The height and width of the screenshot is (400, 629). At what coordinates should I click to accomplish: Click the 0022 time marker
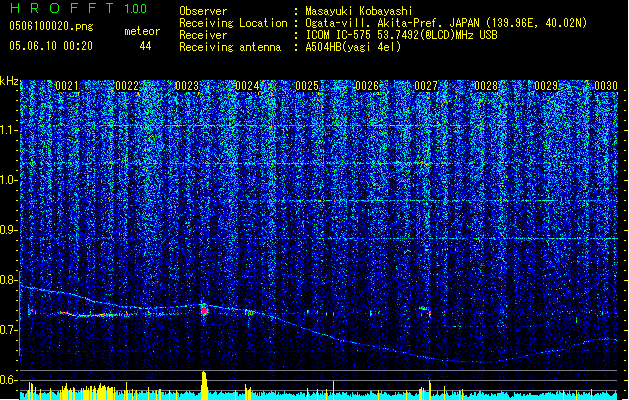click(x=127, y=86)
